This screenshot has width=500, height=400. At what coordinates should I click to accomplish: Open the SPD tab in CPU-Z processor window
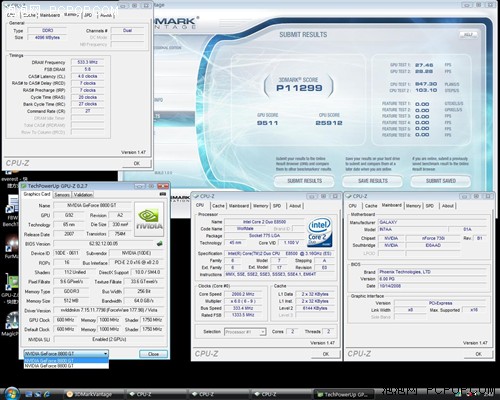[277, 206]
